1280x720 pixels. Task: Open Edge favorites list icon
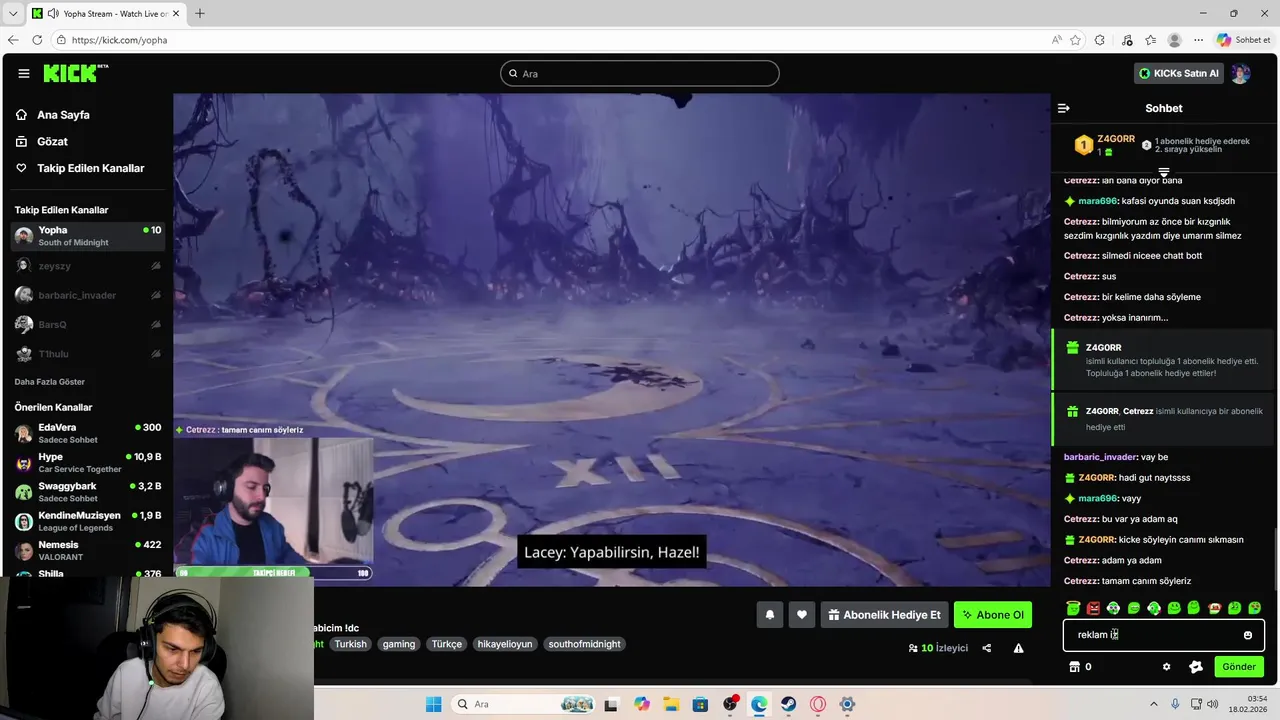1151,40
